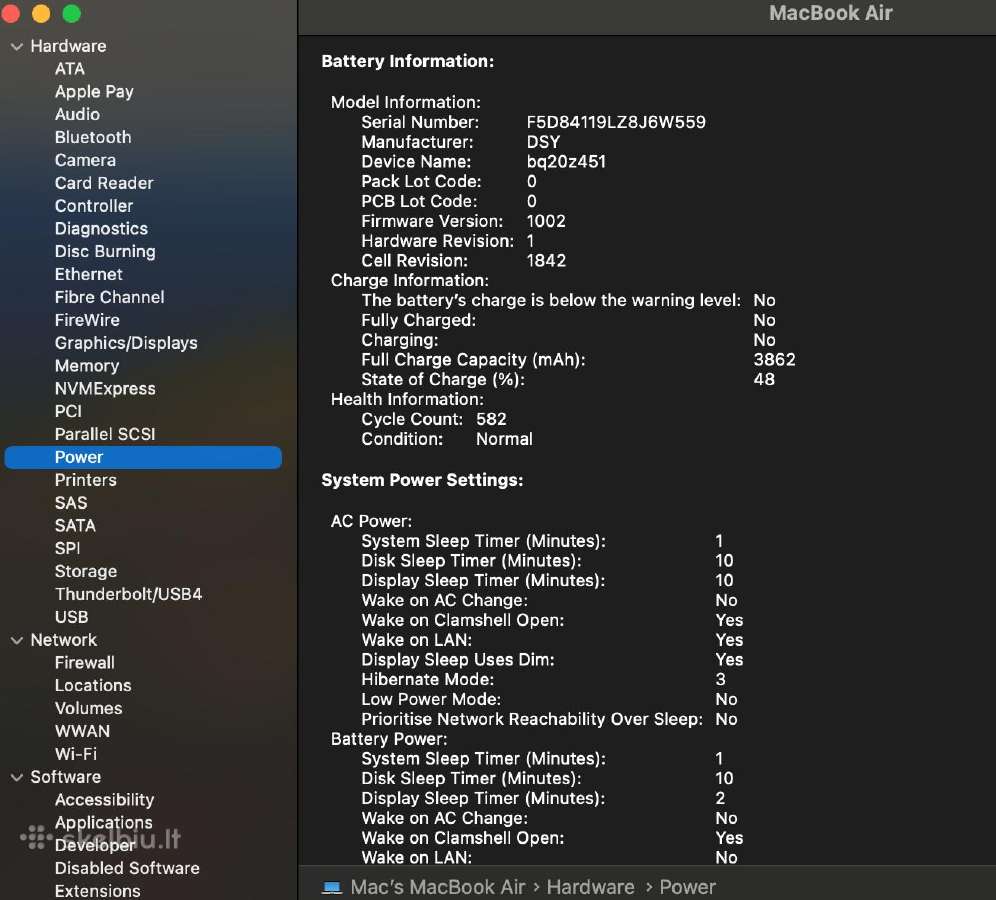Open the Controller item
Viewport: 996px width, 900px height.
click(x=94, y=206)
